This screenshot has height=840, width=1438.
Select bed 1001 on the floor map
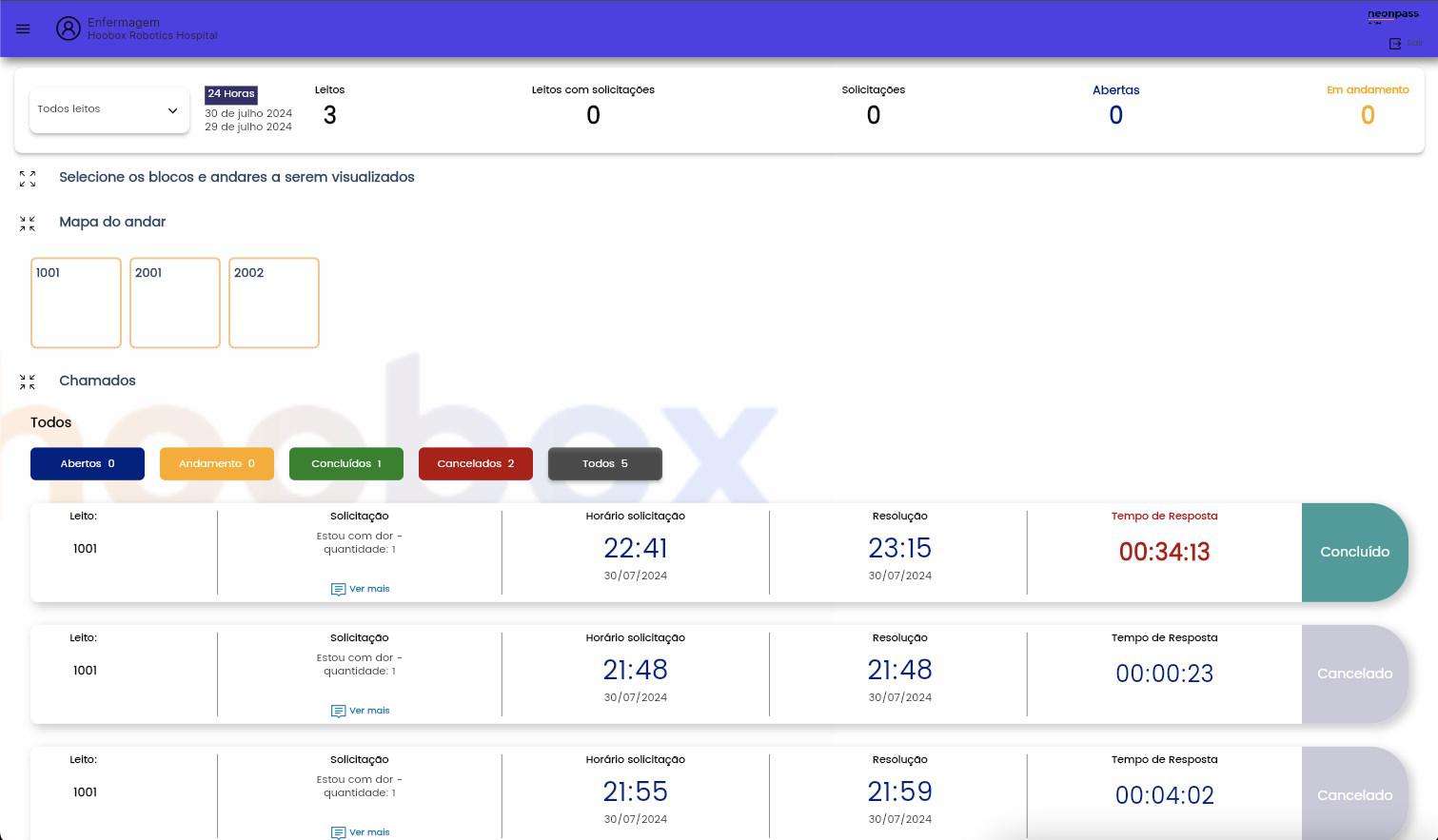pos(76,303)
